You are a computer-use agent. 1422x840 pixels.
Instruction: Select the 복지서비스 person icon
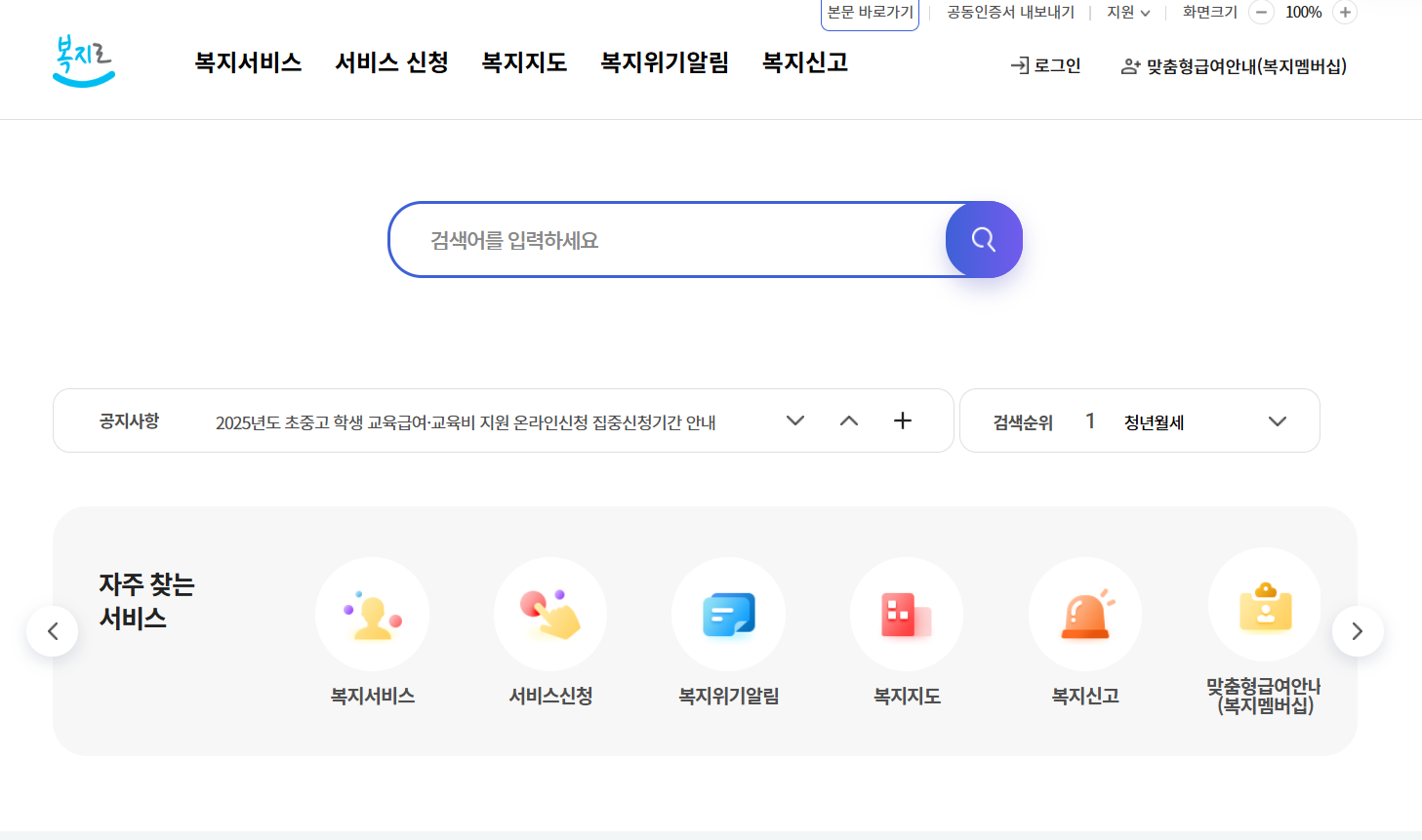372,614
